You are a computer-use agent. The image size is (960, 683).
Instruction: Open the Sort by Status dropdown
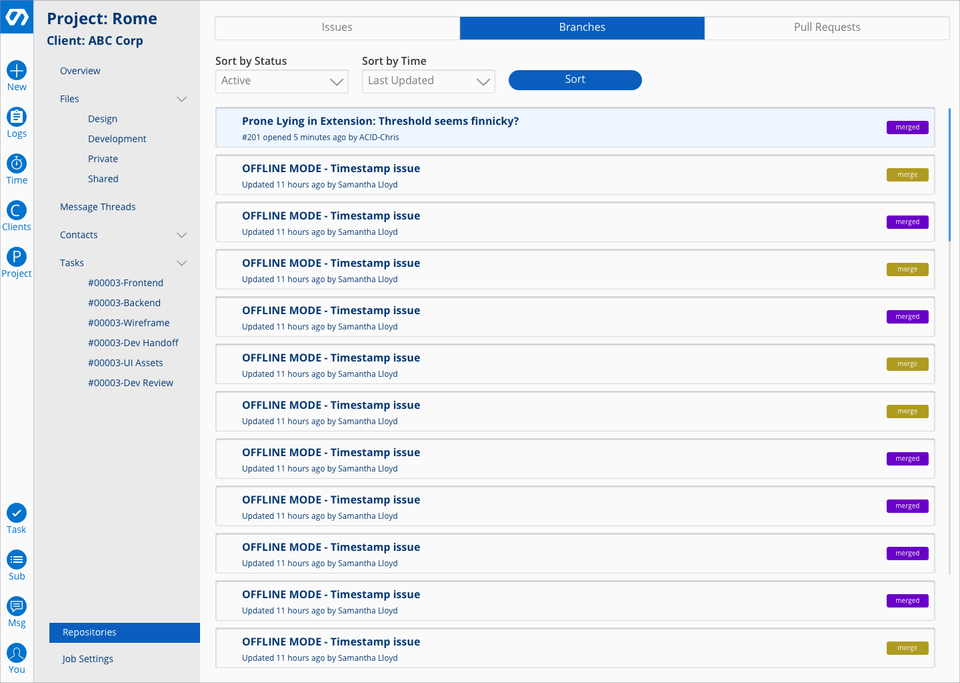coord(281,81)
